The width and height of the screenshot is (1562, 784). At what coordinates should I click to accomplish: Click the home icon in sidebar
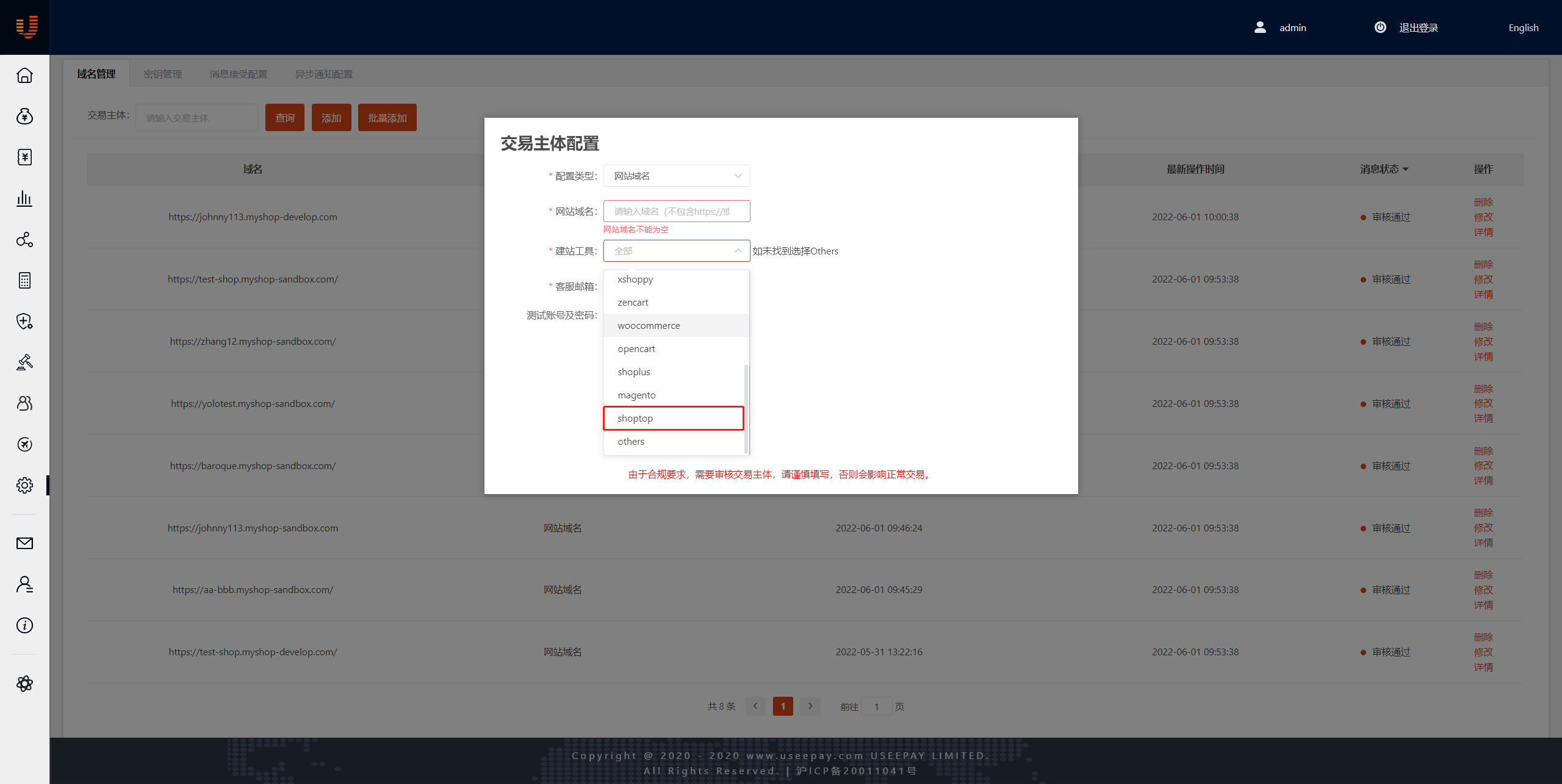(24, 75)
